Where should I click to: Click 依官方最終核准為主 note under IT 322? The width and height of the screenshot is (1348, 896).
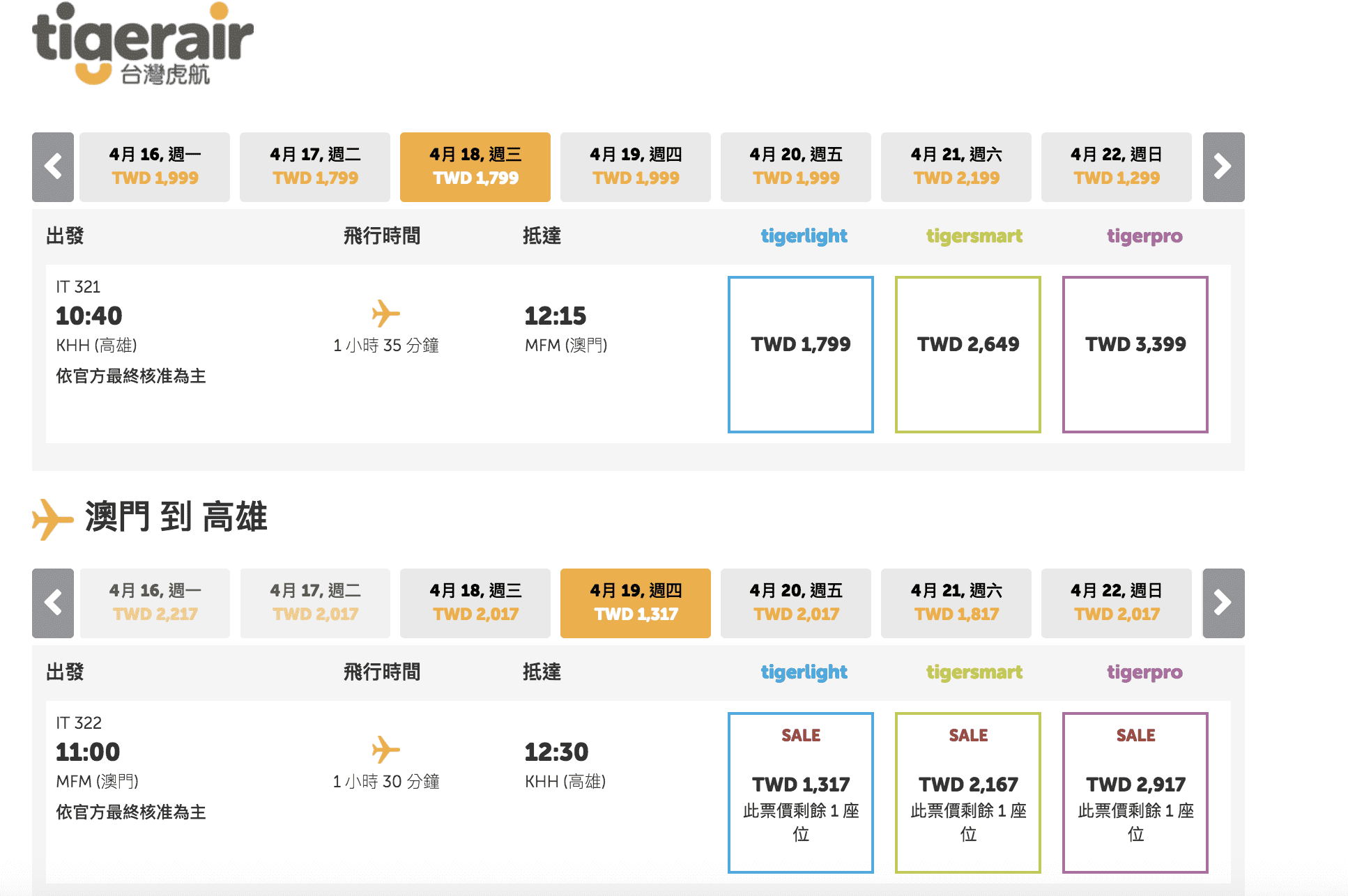pyautogui.click(x=131, y=812)
